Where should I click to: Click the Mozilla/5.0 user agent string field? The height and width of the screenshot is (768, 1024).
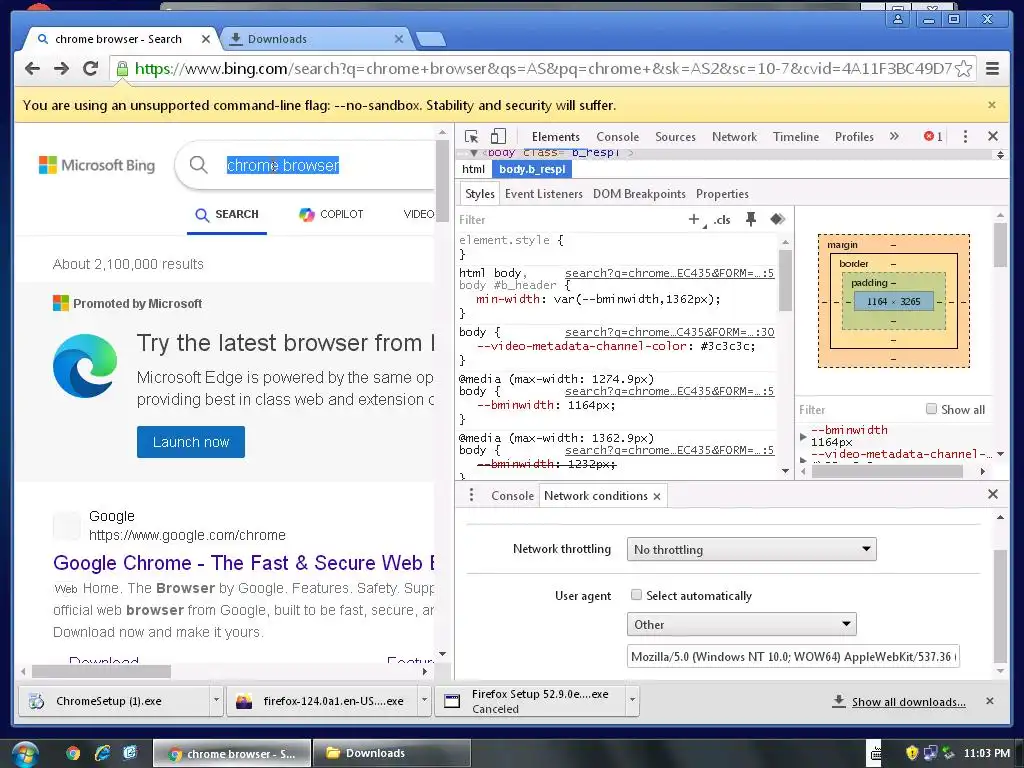(x=793, y=656)
